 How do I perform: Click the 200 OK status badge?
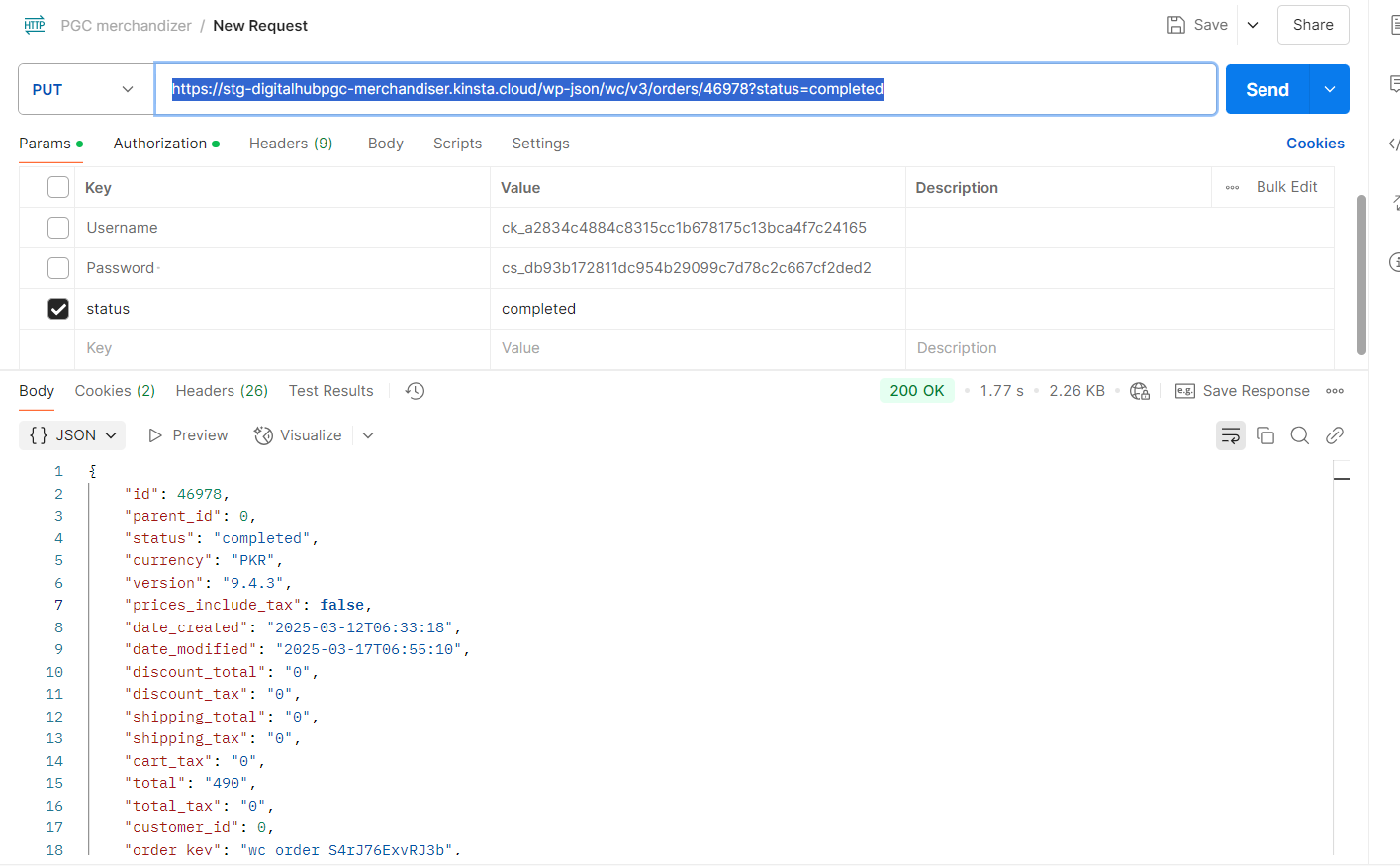coord(917,391)
